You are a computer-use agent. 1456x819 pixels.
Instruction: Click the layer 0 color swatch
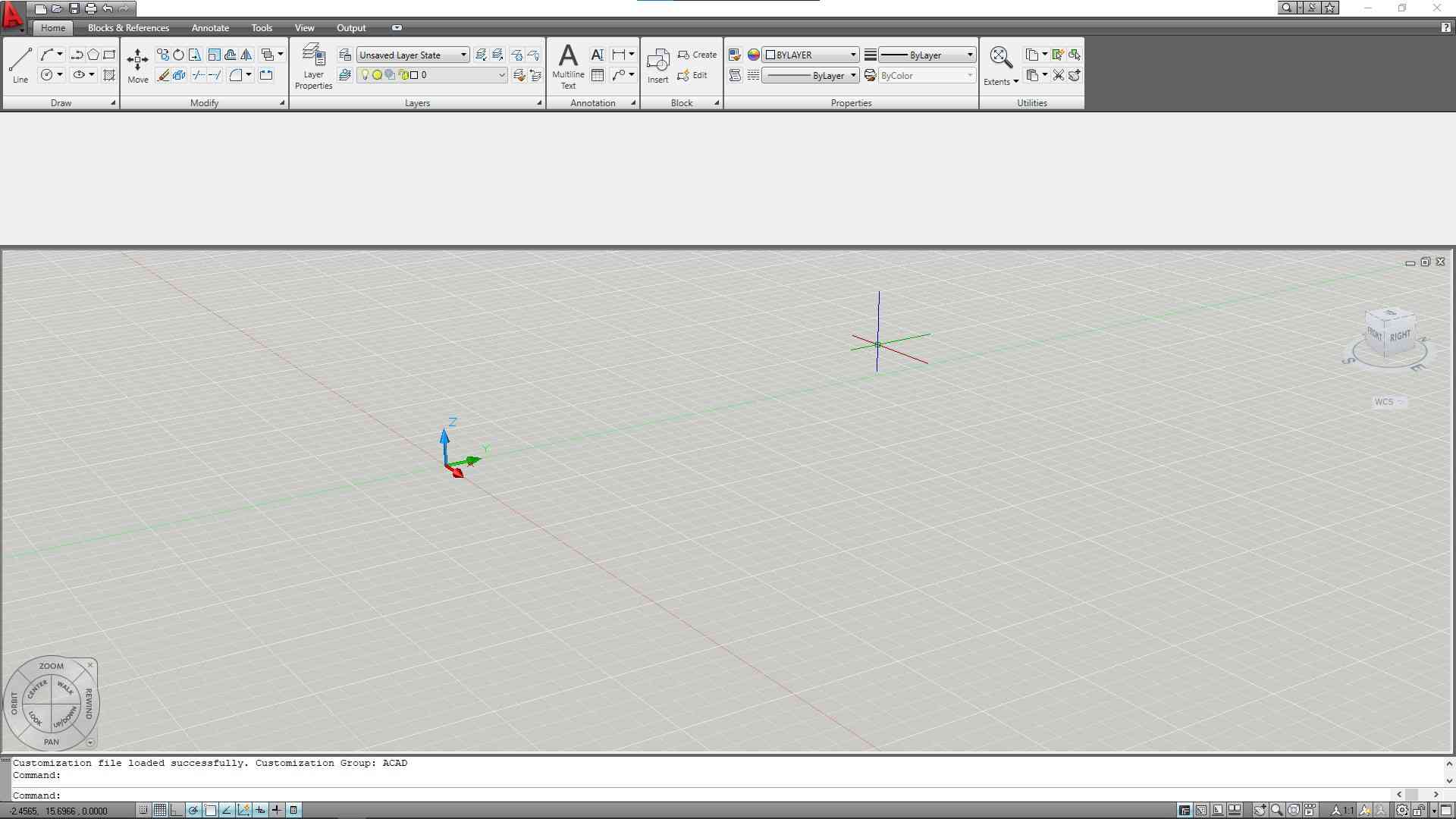pos(414,75)
